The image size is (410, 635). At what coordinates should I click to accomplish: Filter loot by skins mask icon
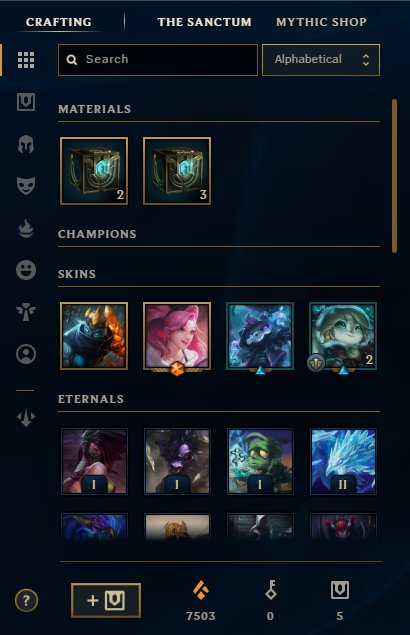(x=26, y=186)
